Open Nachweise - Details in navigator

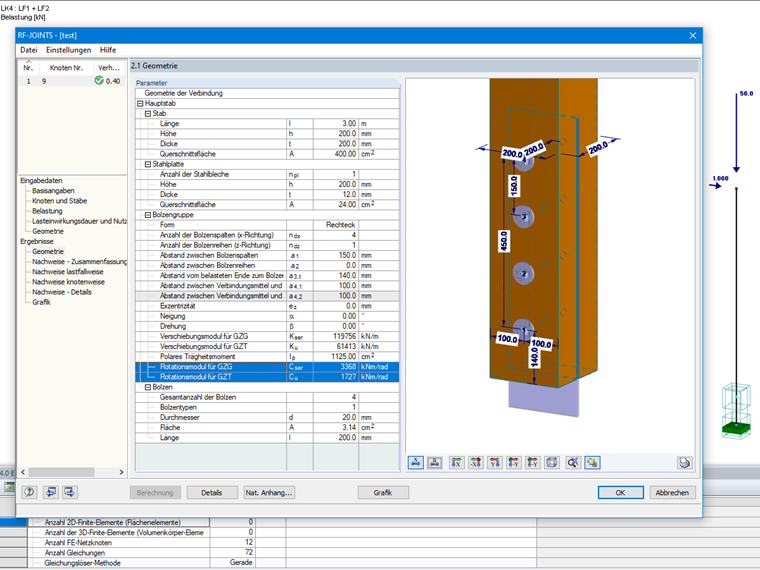[62, 292]
